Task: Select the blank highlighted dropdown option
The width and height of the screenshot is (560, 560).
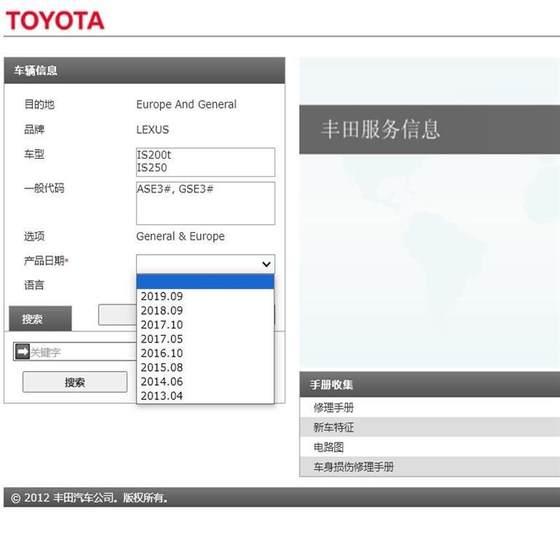Action: pyautogui.click(x=205, y=281)
